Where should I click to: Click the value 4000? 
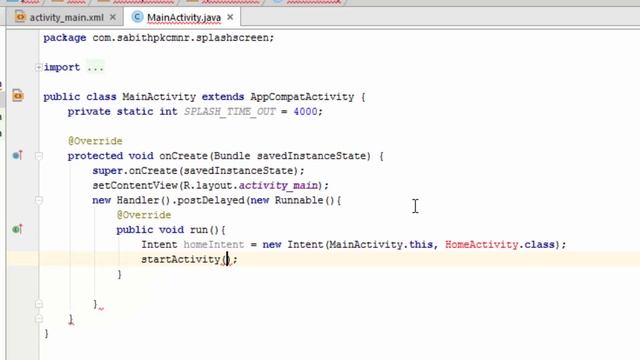(305, 111)
